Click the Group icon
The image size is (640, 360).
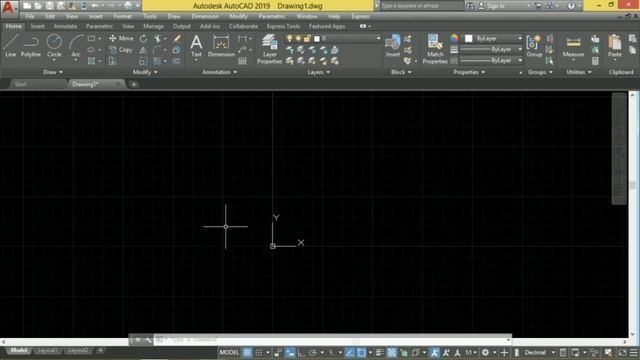point(534,45)
